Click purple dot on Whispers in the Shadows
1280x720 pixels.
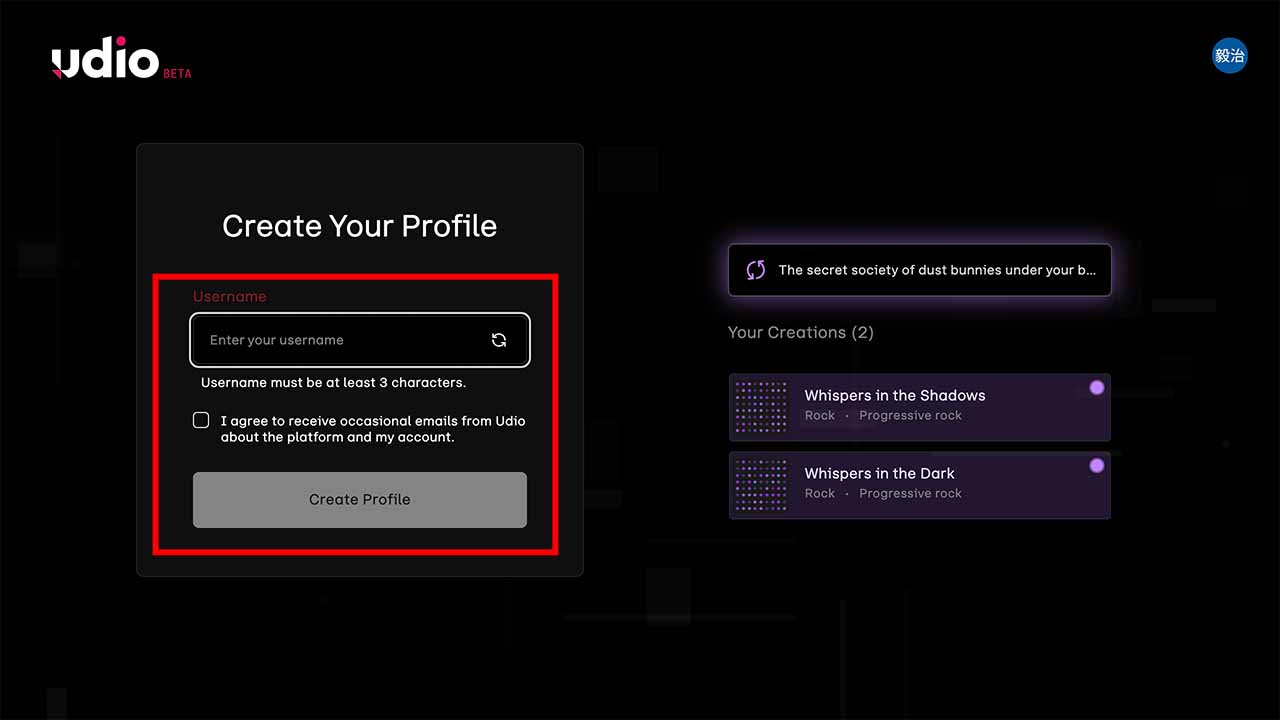(x=1097, y=388)
